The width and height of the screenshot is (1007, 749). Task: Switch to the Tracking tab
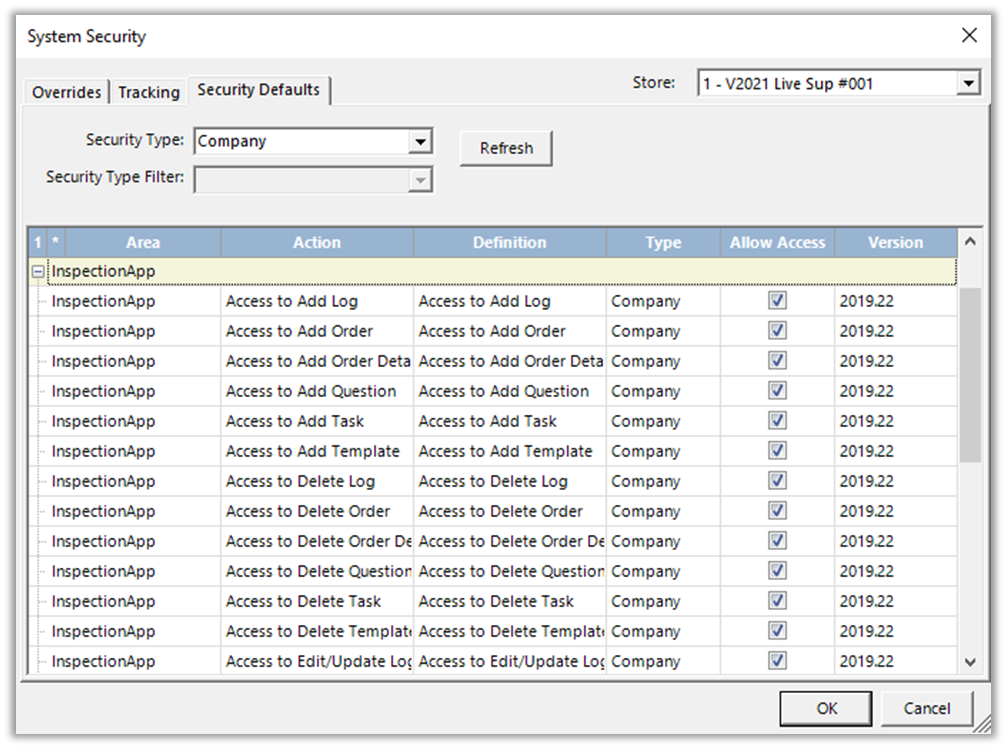149,92
